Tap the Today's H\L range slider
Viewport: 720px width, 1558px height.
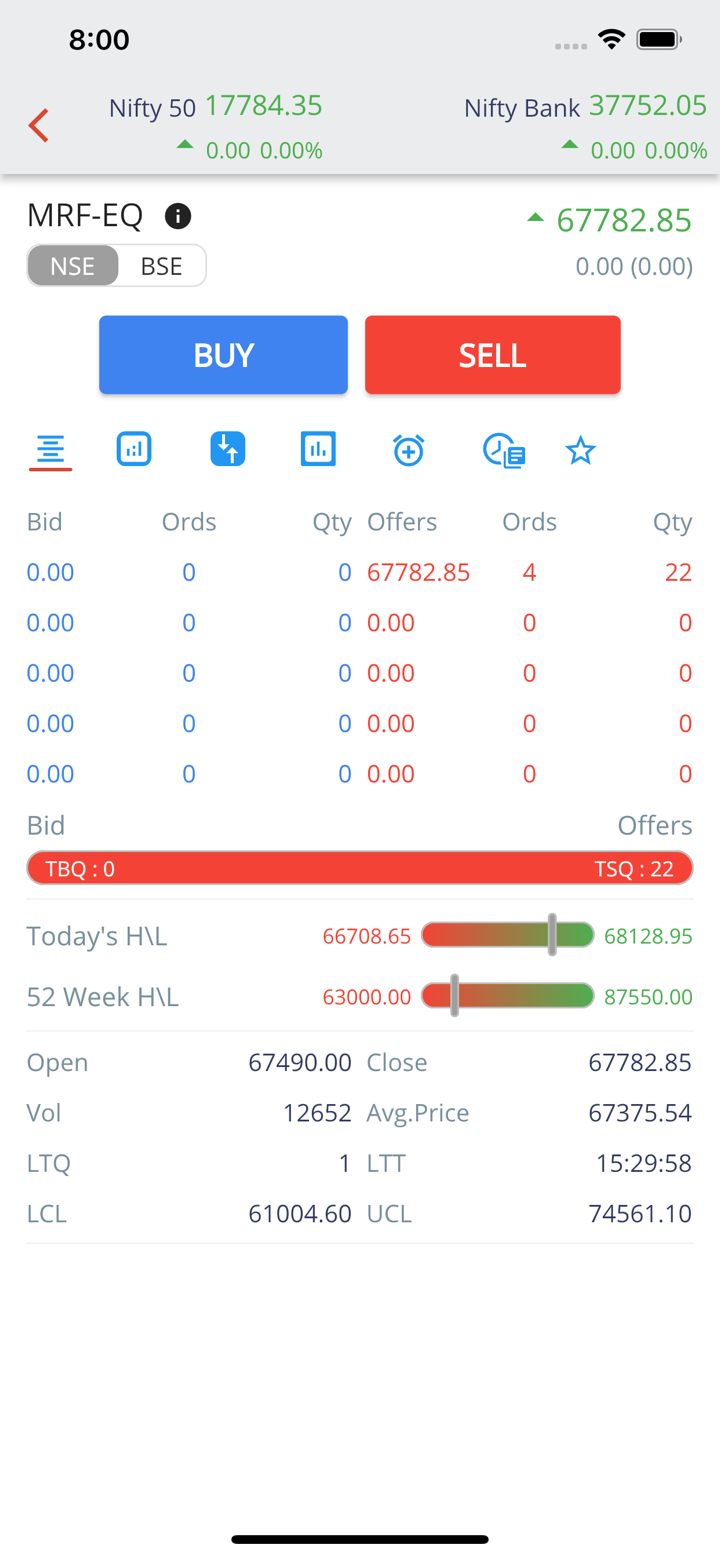click(508, 936)
